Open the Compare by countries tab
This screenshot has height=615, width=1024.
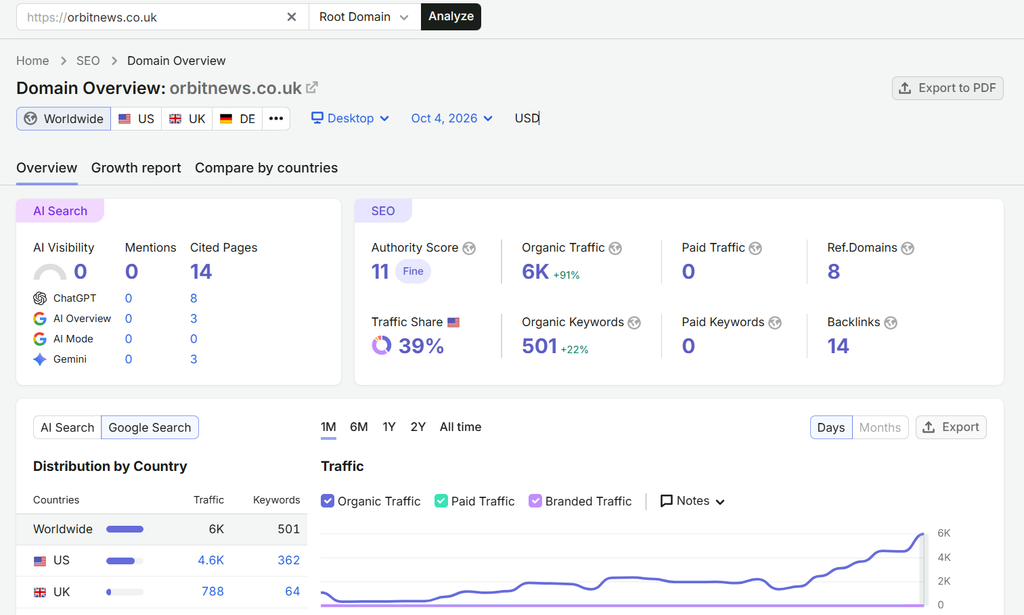tap(266, 168)
